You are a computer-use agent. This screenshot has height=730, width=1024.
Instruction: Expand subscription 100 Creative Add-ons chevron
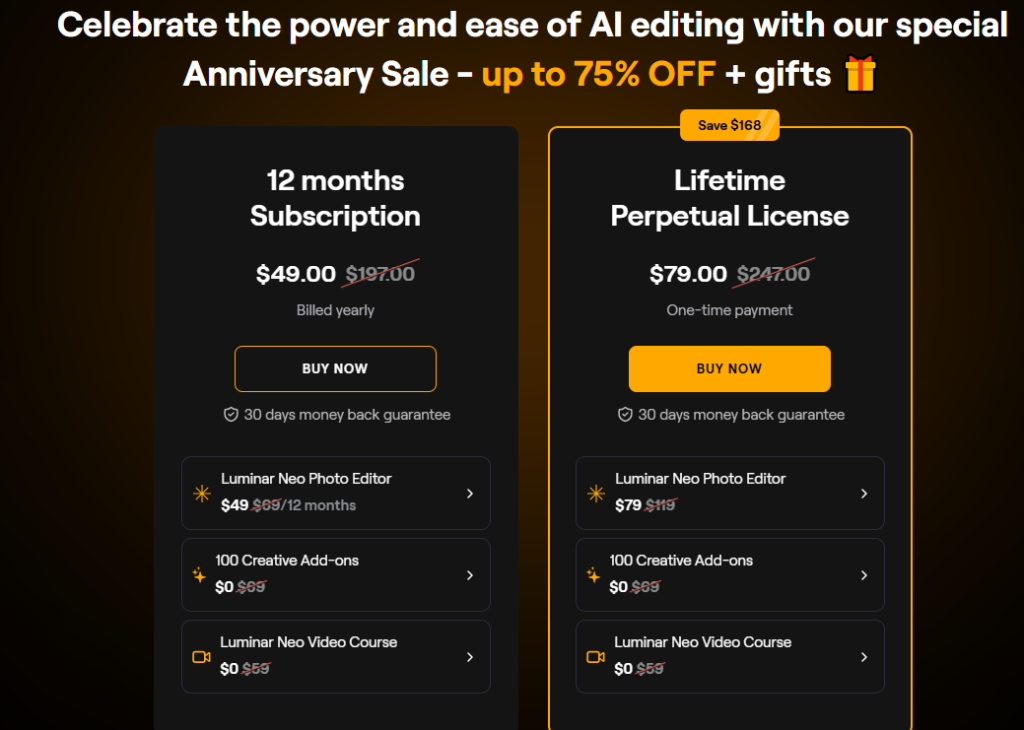470,575
